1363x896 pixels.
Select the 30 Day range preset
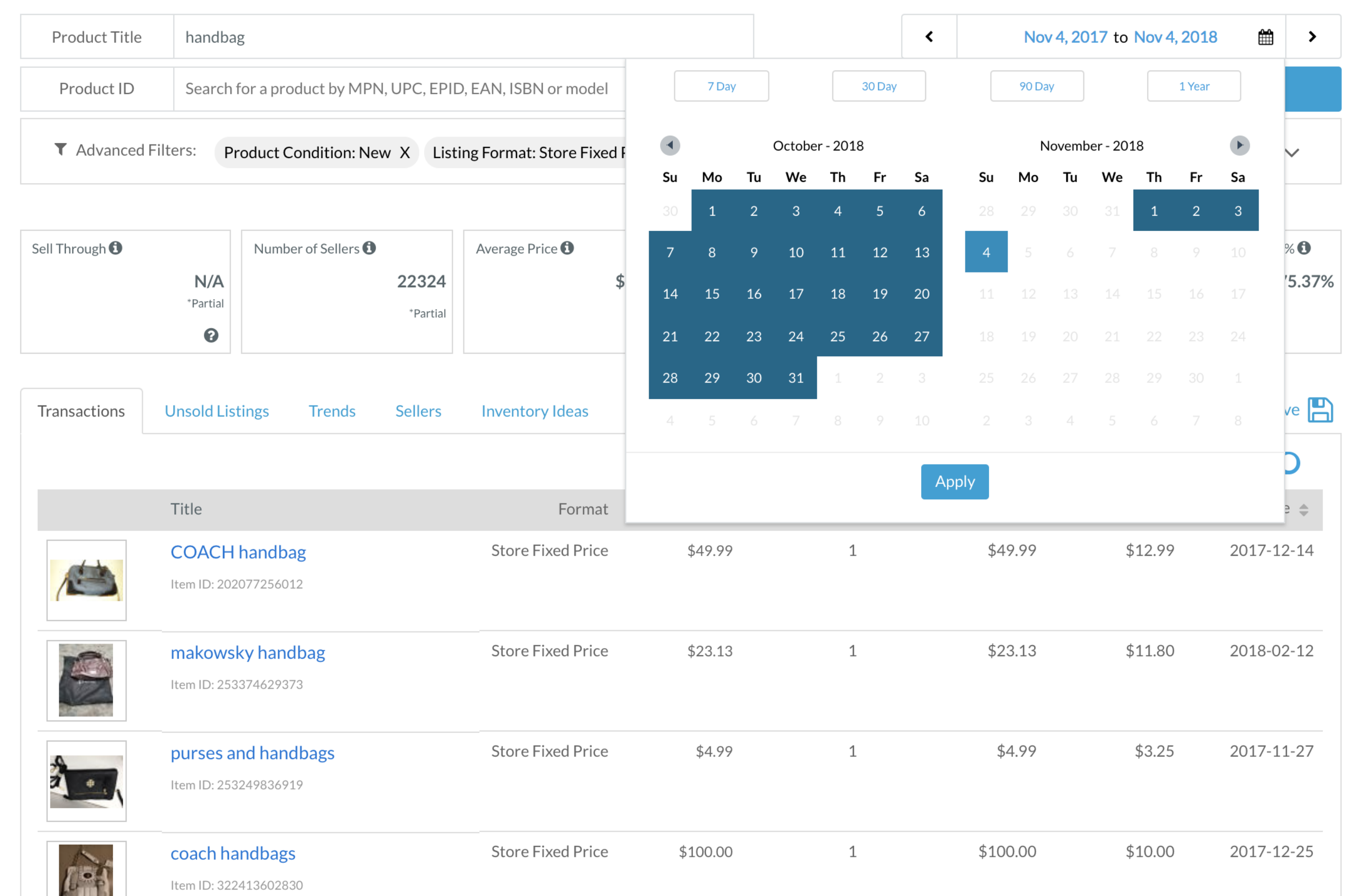879,86
